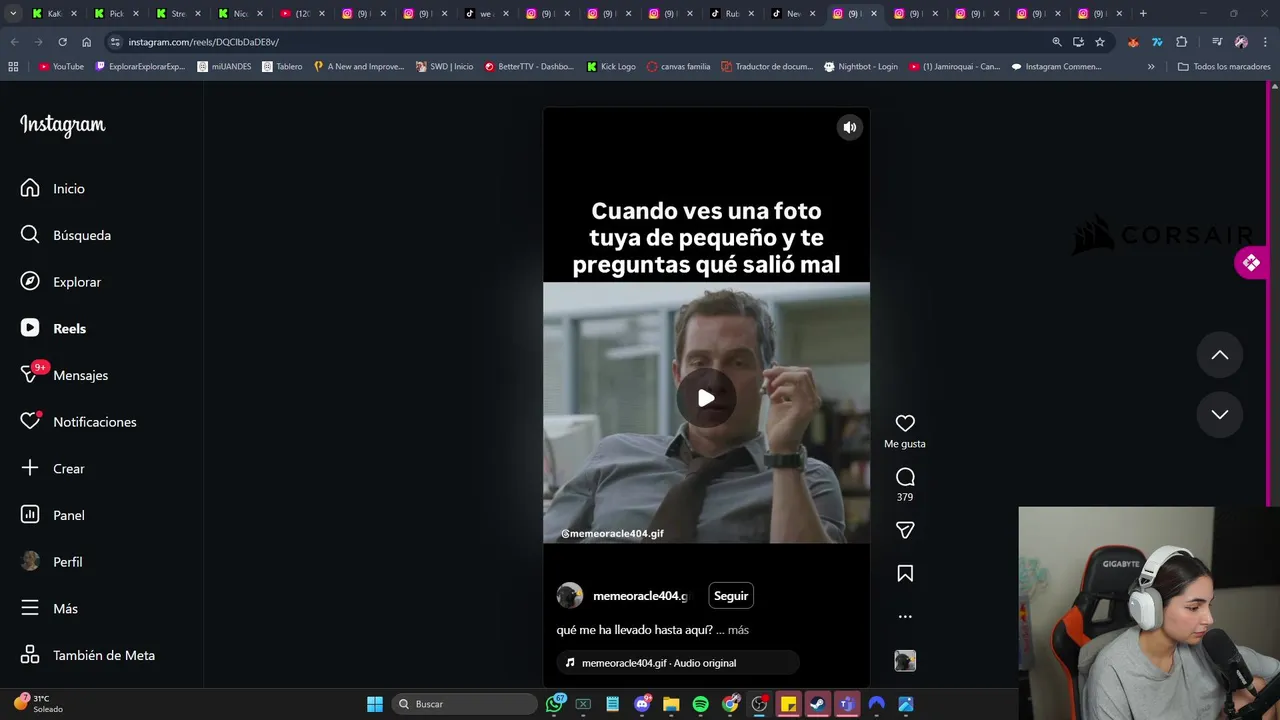
Task: Open the BetterTTV - Dashbo... bookmark
Action: click(x=529, y=67)
